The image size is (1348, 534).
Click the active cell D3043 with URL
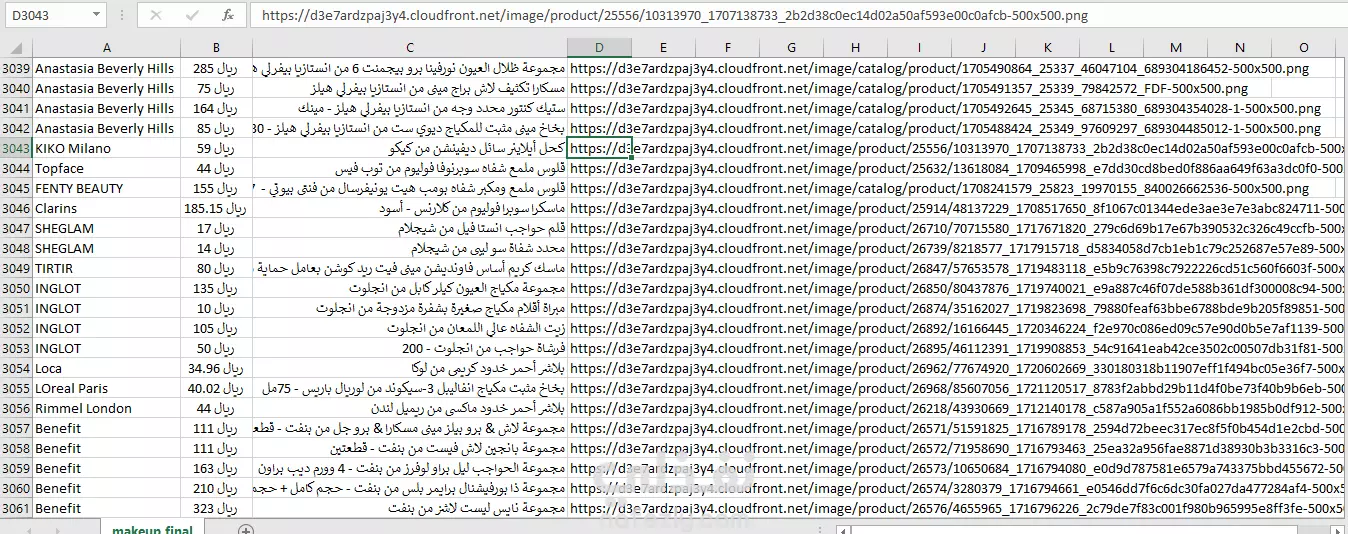pos(599,148)
